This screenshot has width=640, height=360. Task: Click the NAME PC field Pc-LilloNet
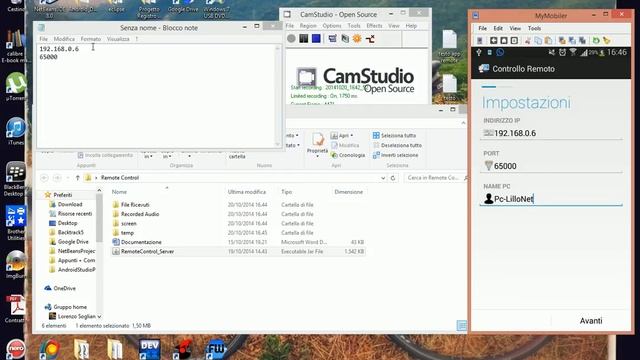tap(551, 199)
